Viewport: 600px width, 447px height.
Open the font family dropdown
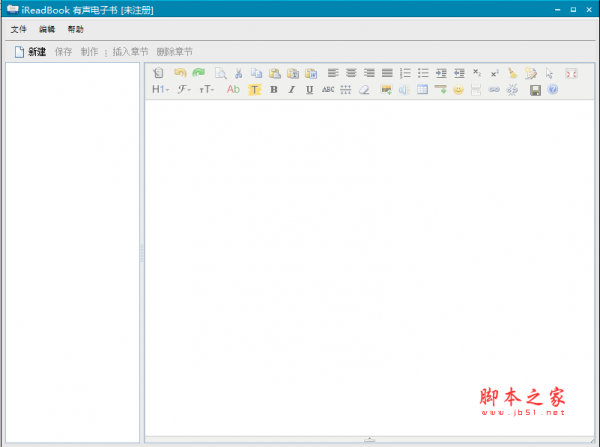(184, 90)
